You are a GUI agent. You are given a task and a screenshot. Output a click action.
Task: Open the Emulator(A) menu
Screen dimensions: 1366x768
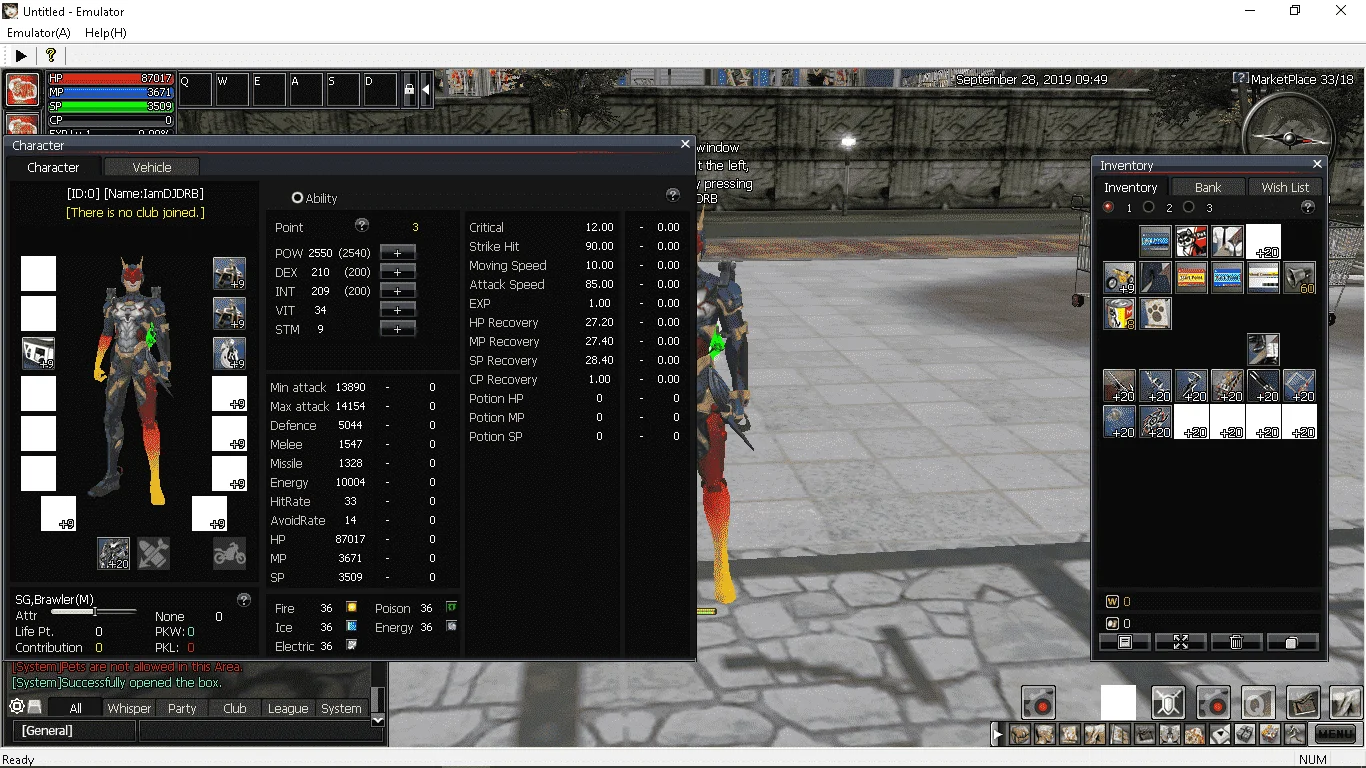pyautogui.click(x=39, y=33)
